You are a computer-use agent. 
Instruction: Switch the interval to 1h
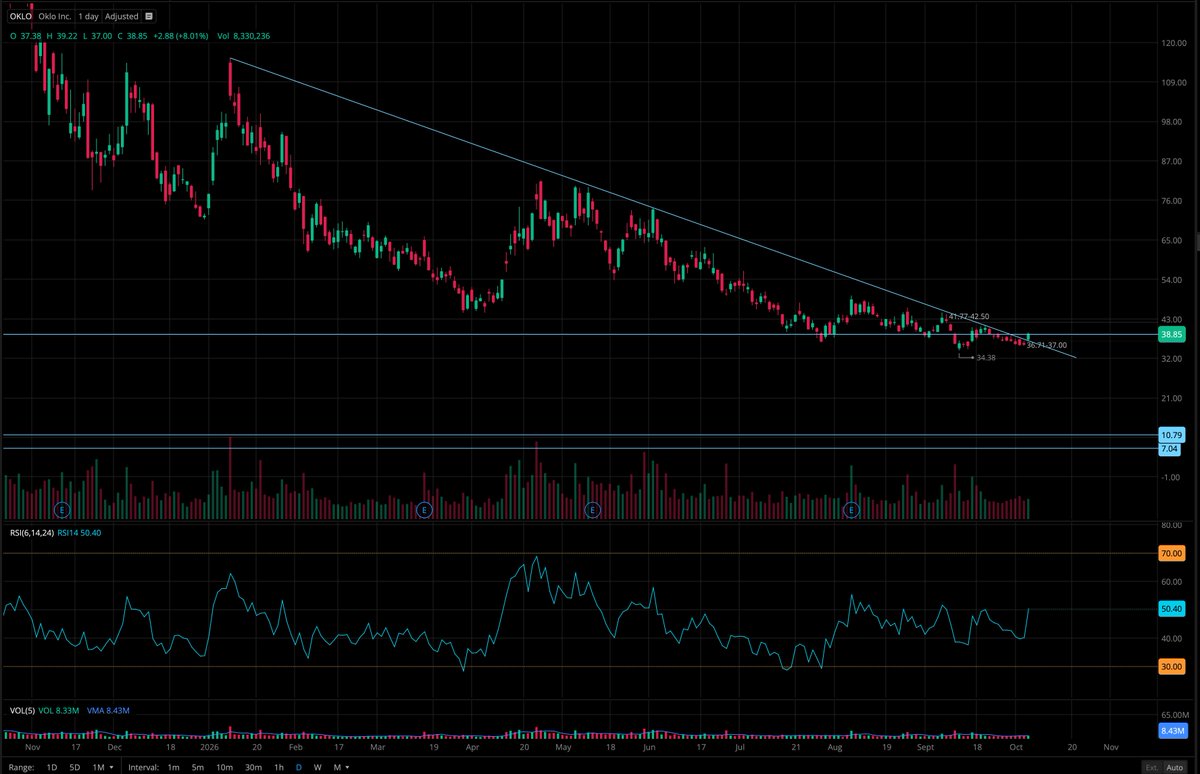click(x=278, y=767)
